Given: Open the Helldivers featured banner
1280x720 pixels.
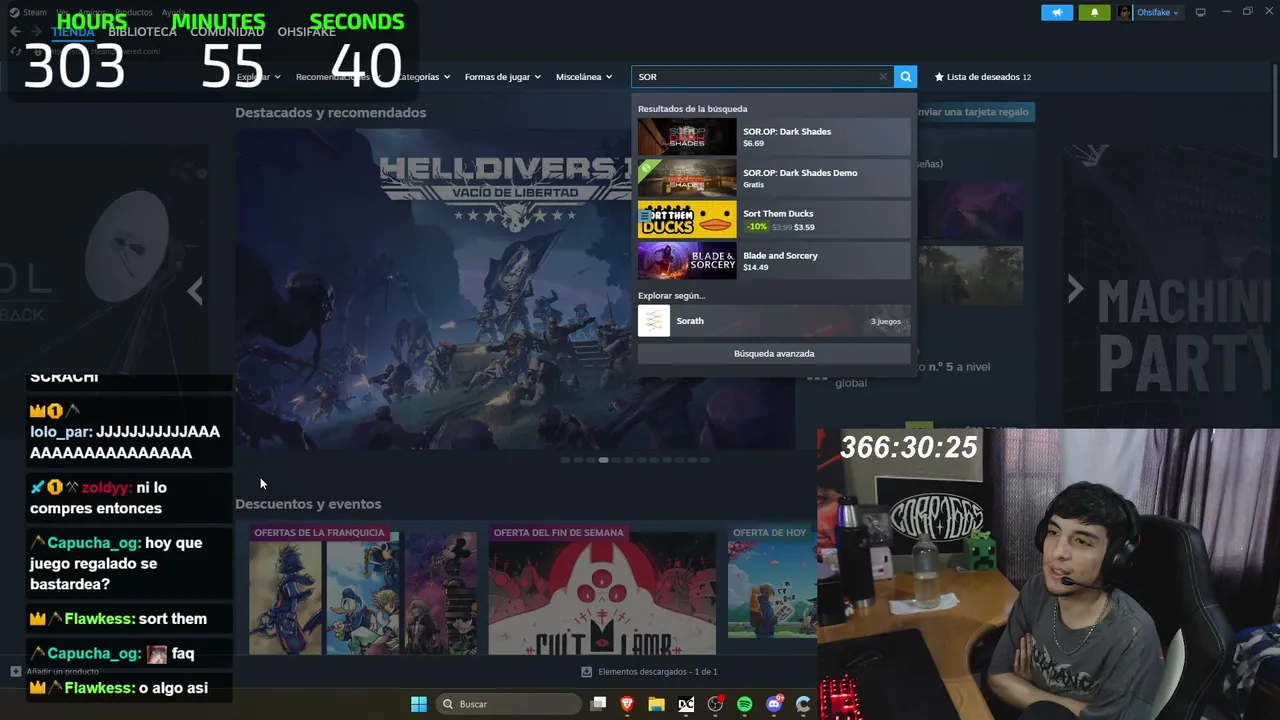Looking at the screenshot, I should click(x=515, y=289).
